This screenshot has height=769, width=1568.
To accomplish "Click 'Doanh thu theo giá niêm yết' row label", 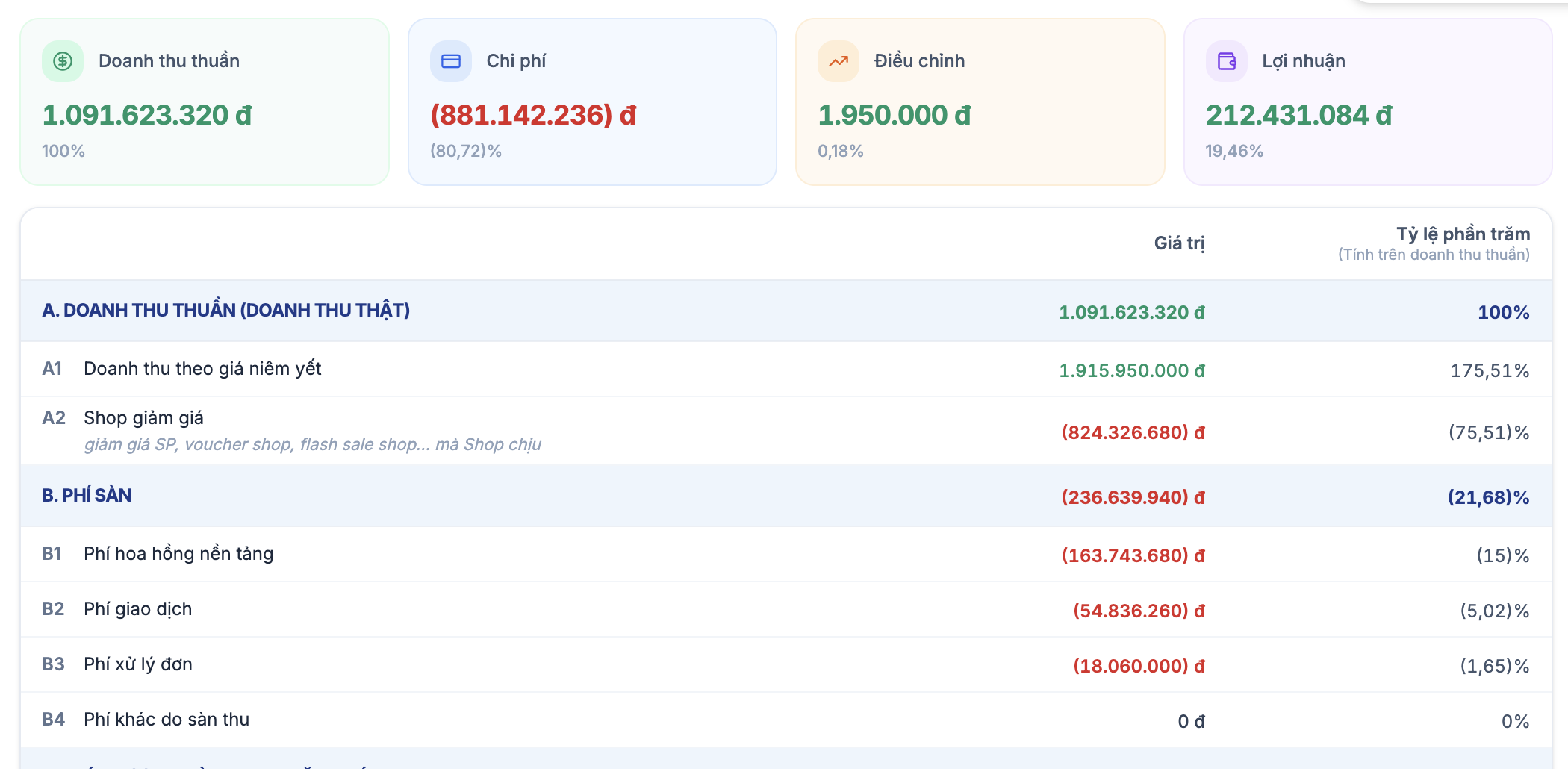I will pos(202,369).
